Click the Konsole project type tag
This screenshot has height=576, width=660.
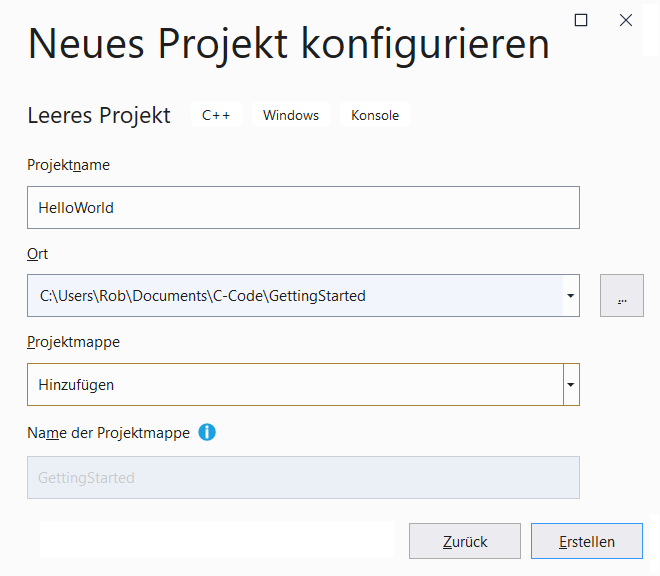click(x=375, y=115)
